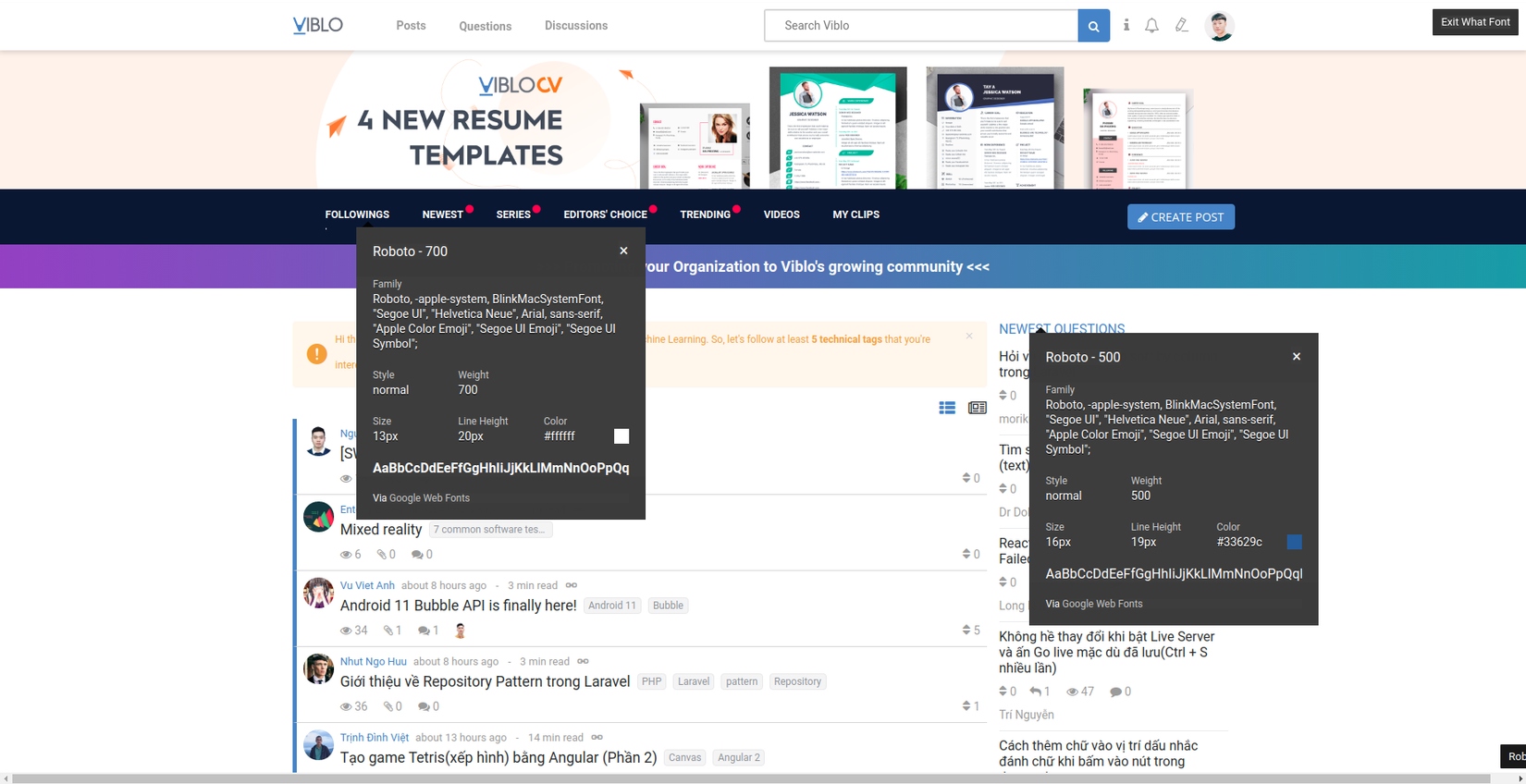1526x784 pixels.
Task: Open the user profile avatar menu
Action: pyautogui.click(x=1220, y=26)
